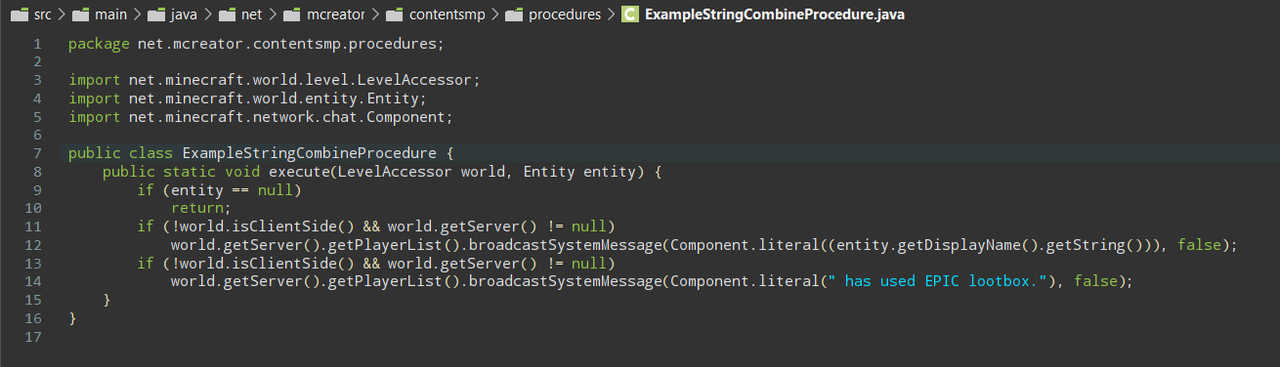Open the src breadcrumb label
Viewport: 1280px width, 367px height.
43,15
